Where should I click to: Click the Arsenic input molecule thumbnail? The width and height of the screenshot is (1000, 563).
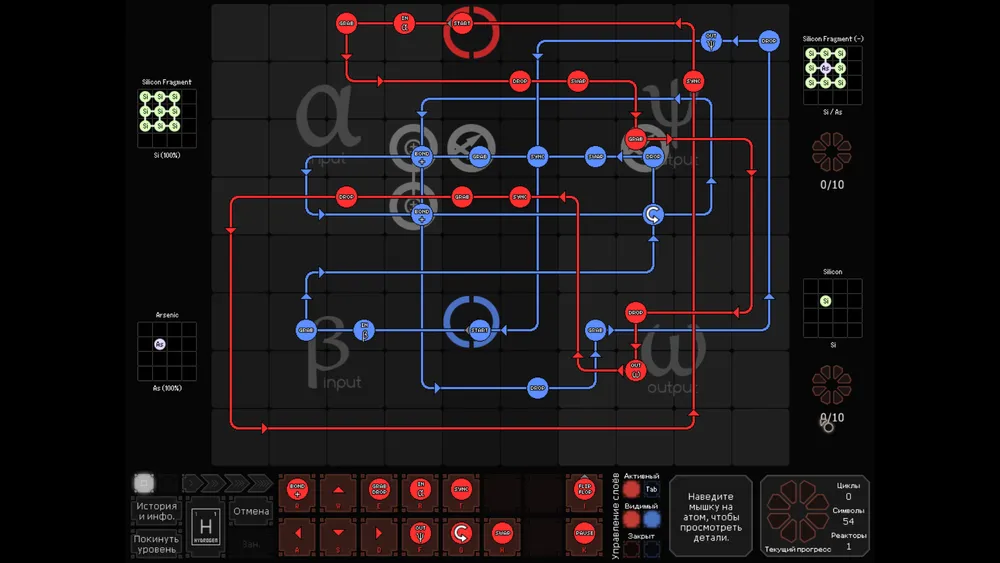167,351
